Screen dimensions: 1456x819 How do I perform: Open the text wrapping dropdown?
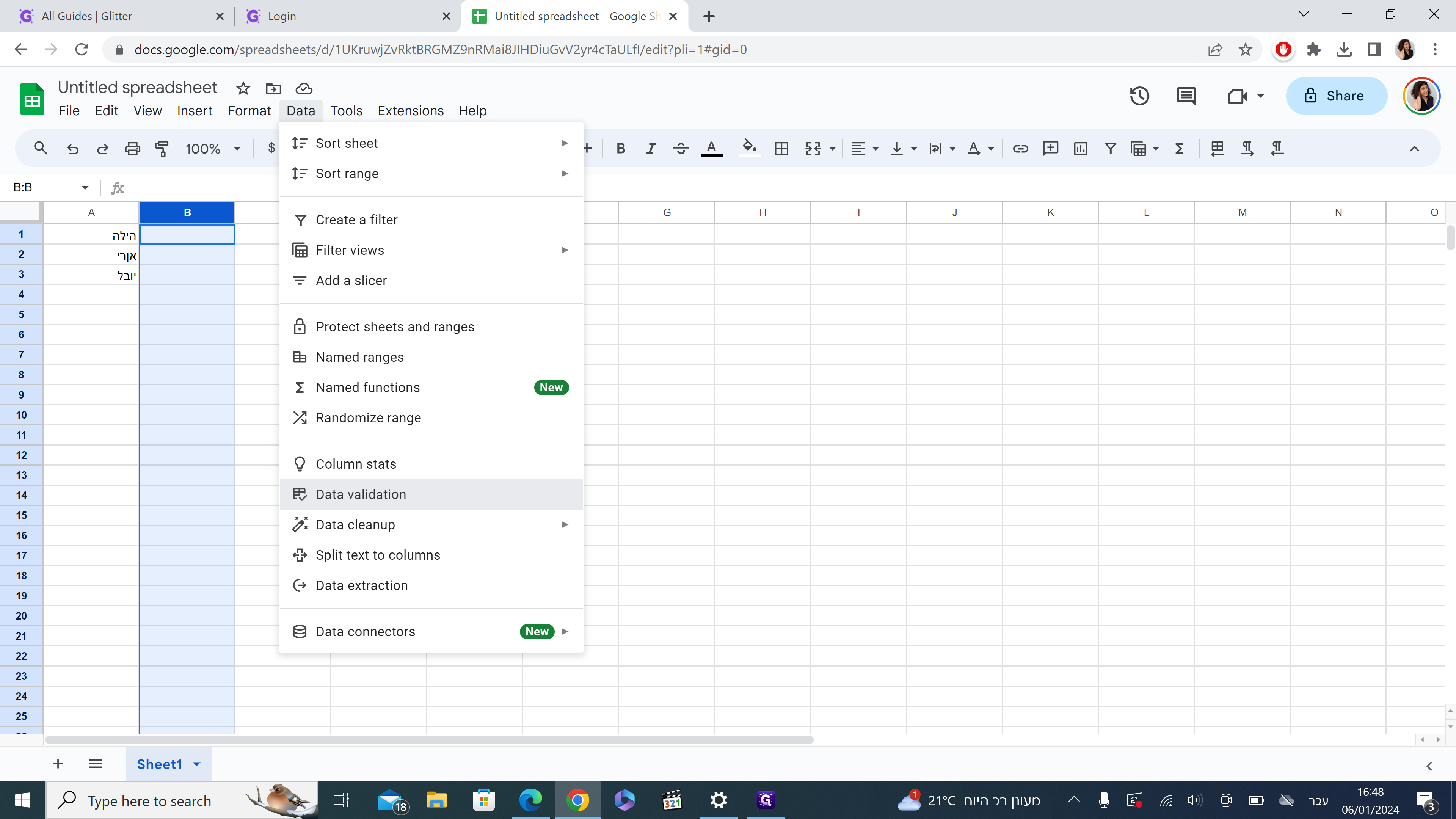click(941, 149)
